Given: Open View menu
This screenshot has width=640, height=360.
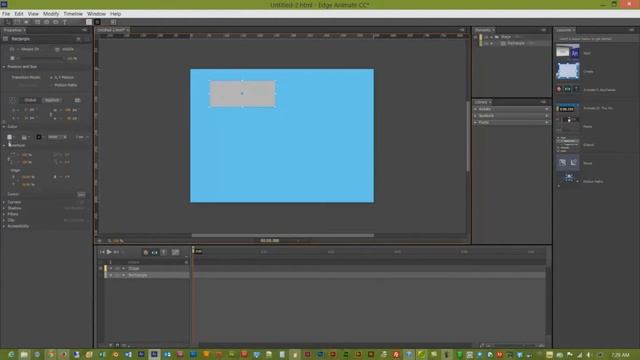Looking at the screenshot, I should click(33, 13).
